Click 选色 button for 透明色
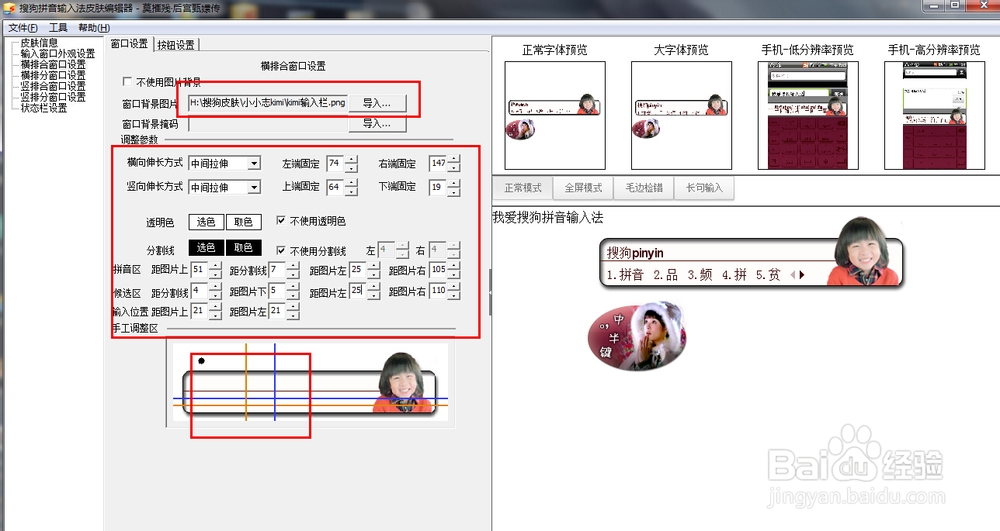The width and height of the screenshot is (1000, 531). point(206,222)
